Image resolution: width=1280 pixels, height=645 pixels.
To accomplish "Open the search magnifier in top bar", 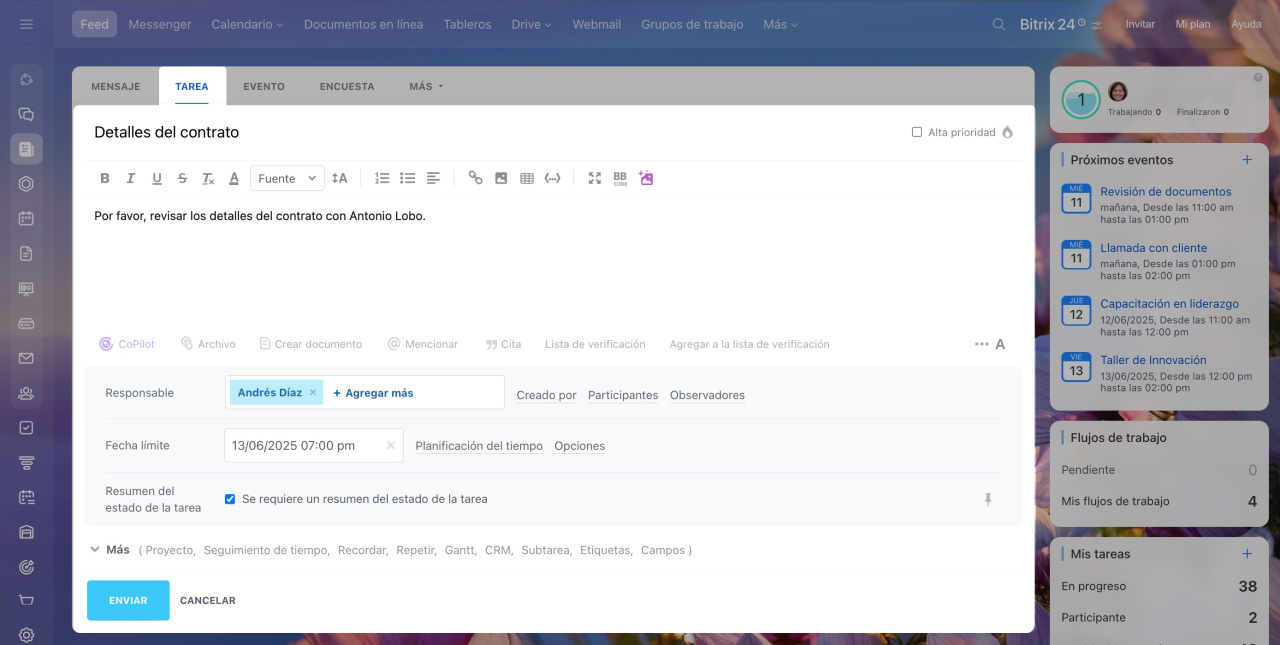I will [x=999, y=24].
